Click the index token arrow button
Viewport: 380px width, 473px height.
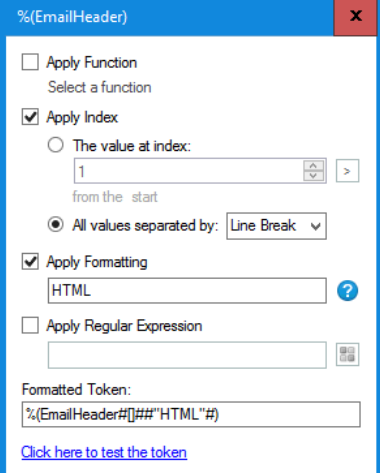click(x=347, y=171)
